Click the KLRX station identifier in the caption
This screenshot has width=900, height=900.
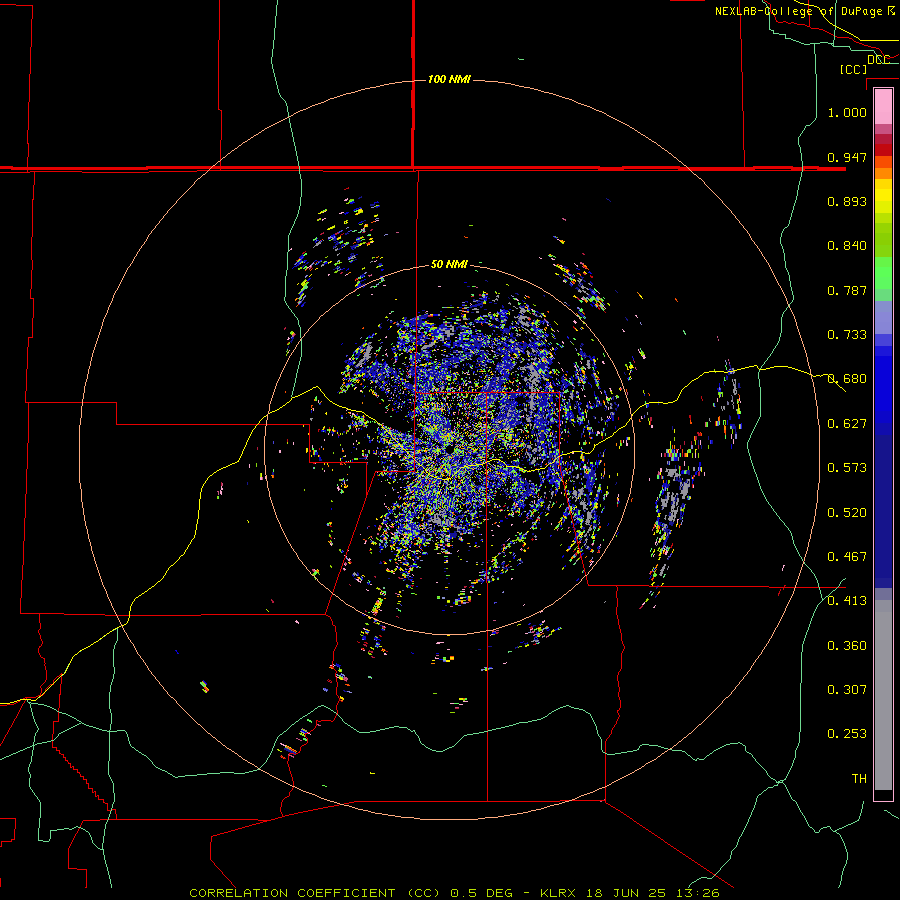[x=557, y=893]
